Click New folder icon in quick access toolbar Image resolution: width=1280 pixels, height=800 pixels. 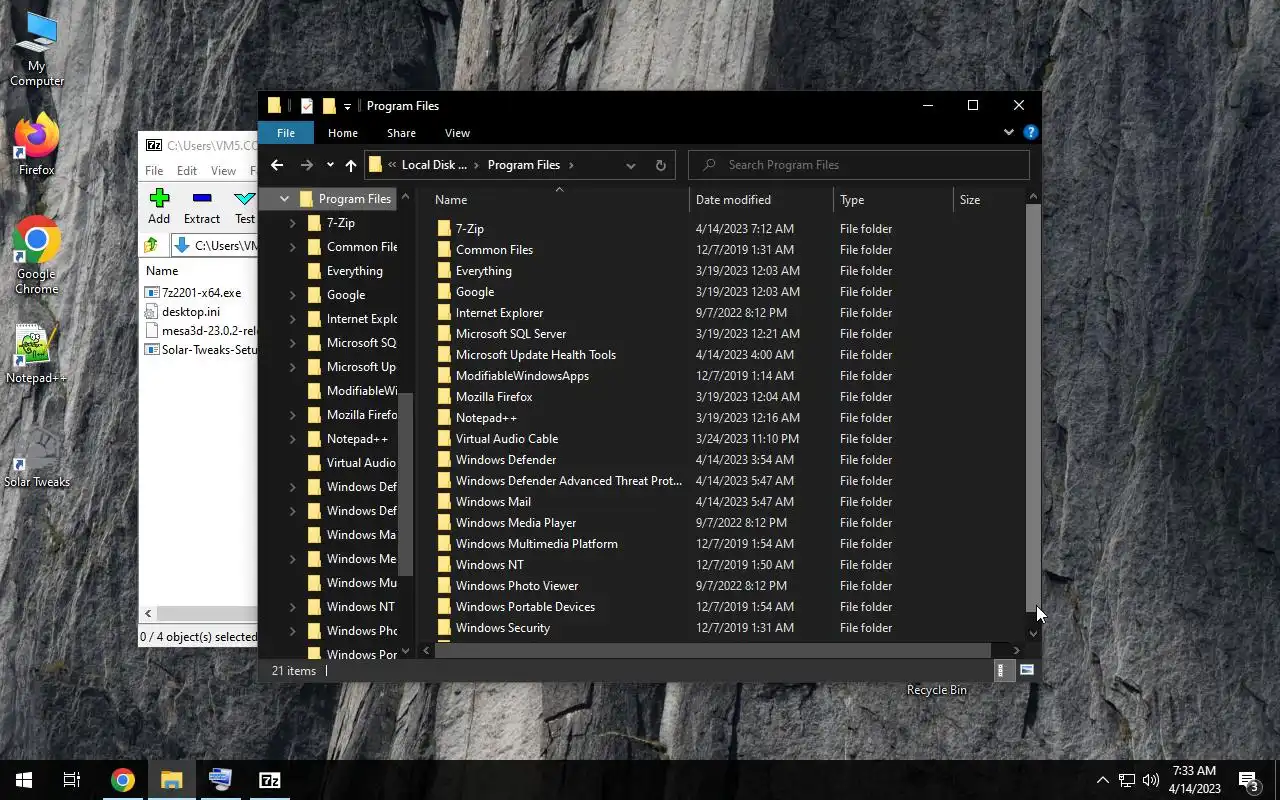(x=329, y=106)
